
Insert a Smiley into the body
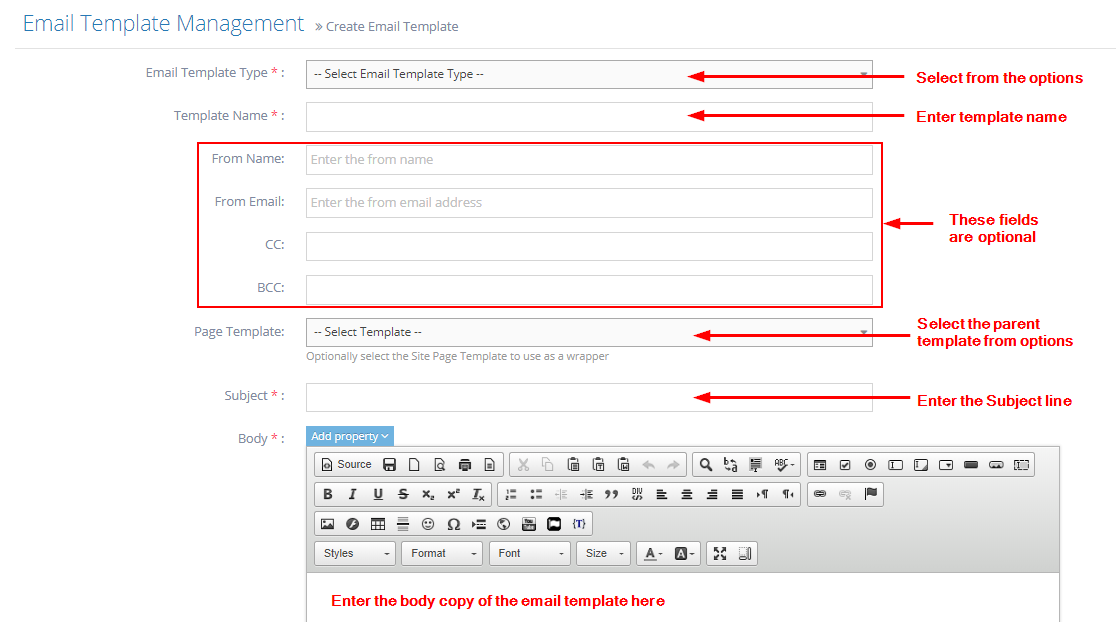pos(426,523)
